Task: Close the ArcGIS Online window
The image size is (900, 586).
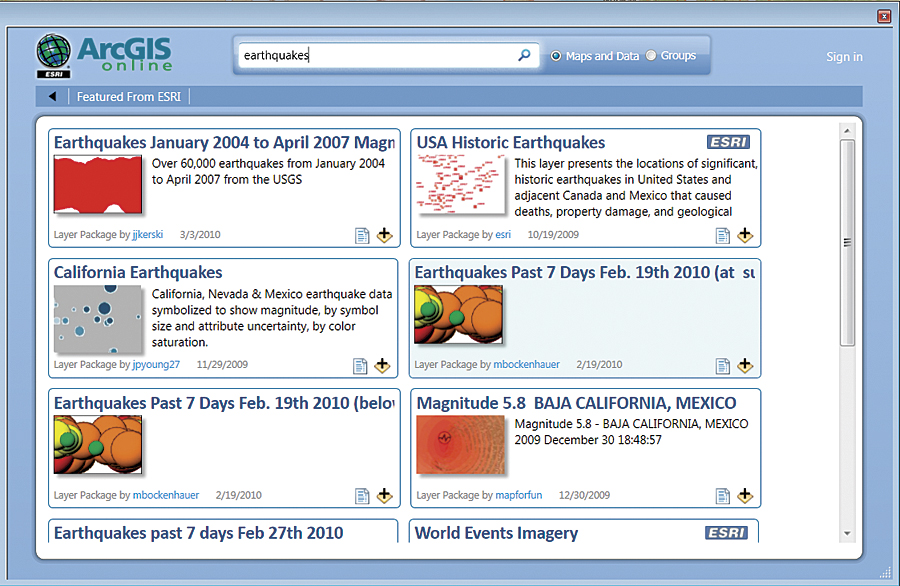Action: pyautogui.click(x=884, y=17)
